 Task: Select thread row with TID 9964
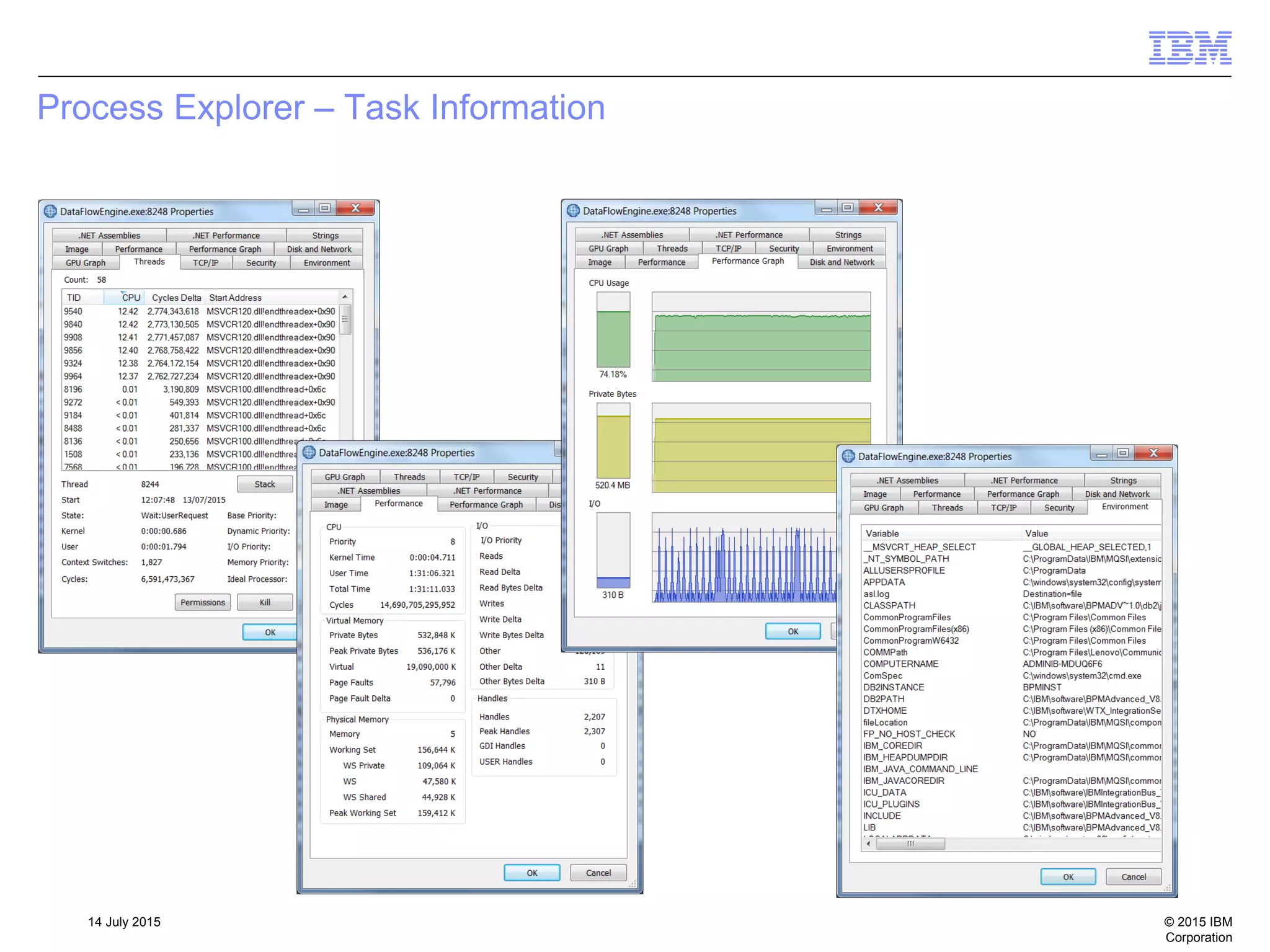[x=200, y=376]
